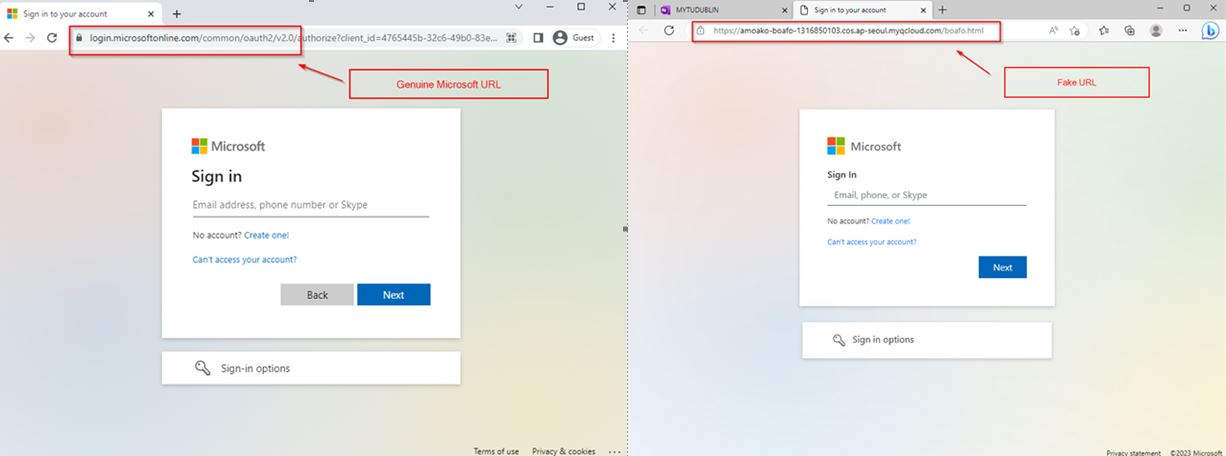Screen dimensions: 1226x456
Task: Select Chrome 'Sign in to your account' tab
Action: point(80,14)
